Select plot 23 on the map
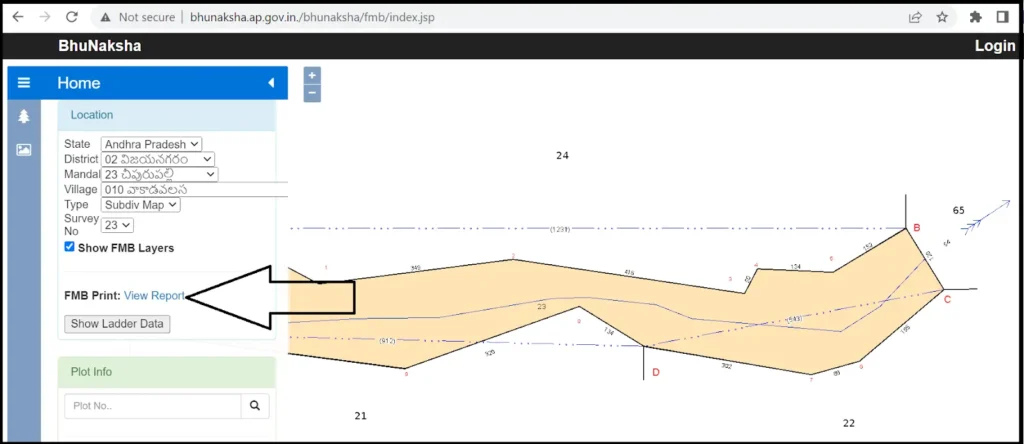The height and width of the screenshot is (444, 1024). (x=541, y=306)
